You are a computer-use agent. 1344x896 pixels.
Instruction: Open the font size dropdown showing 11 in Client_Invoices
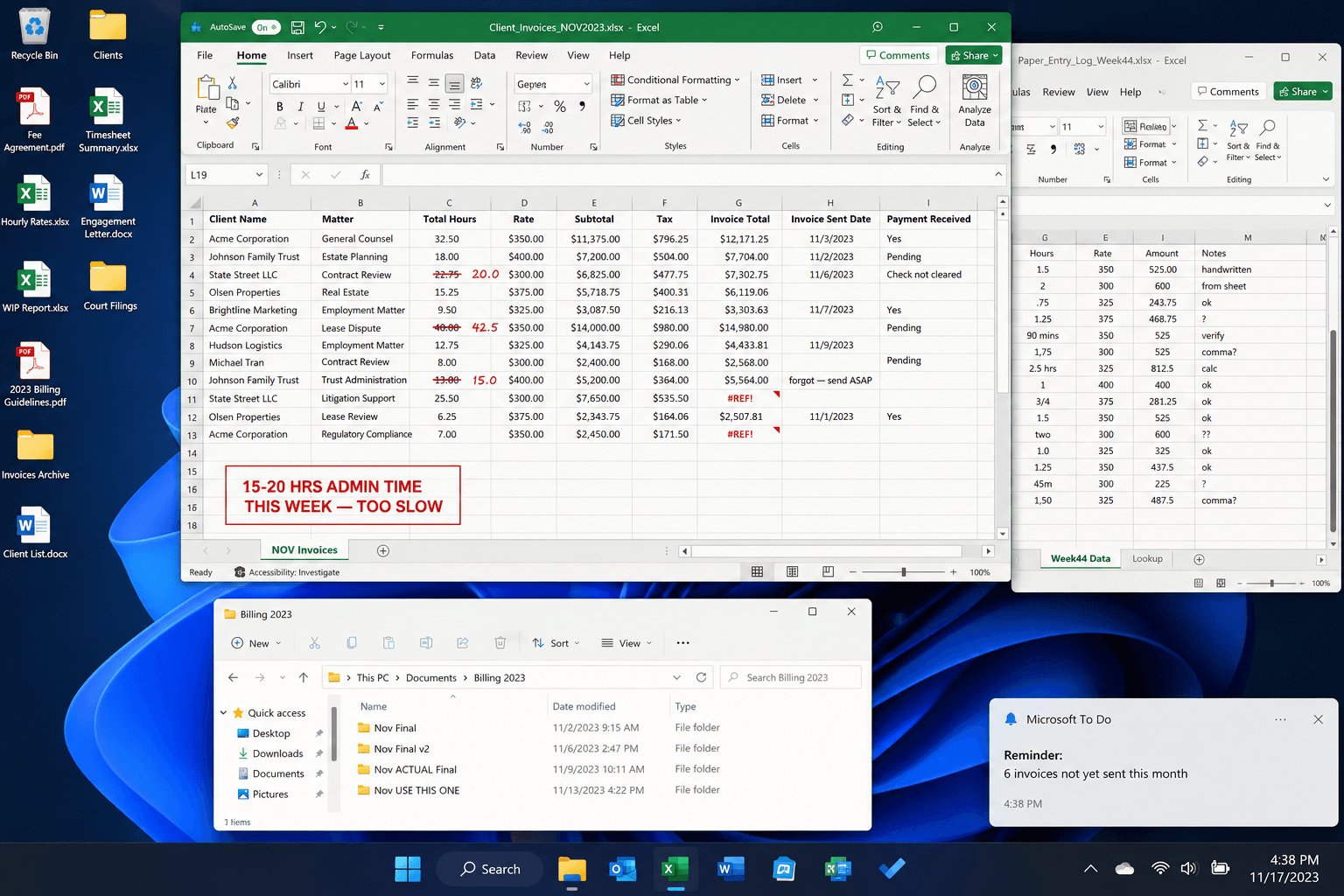point(382,84)
